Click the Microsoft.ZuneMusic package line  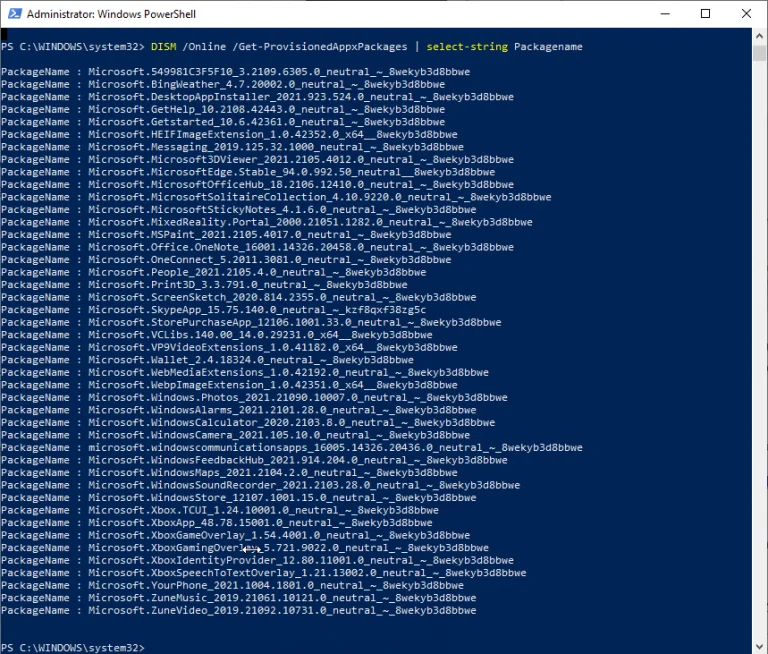tap(239, 598)
